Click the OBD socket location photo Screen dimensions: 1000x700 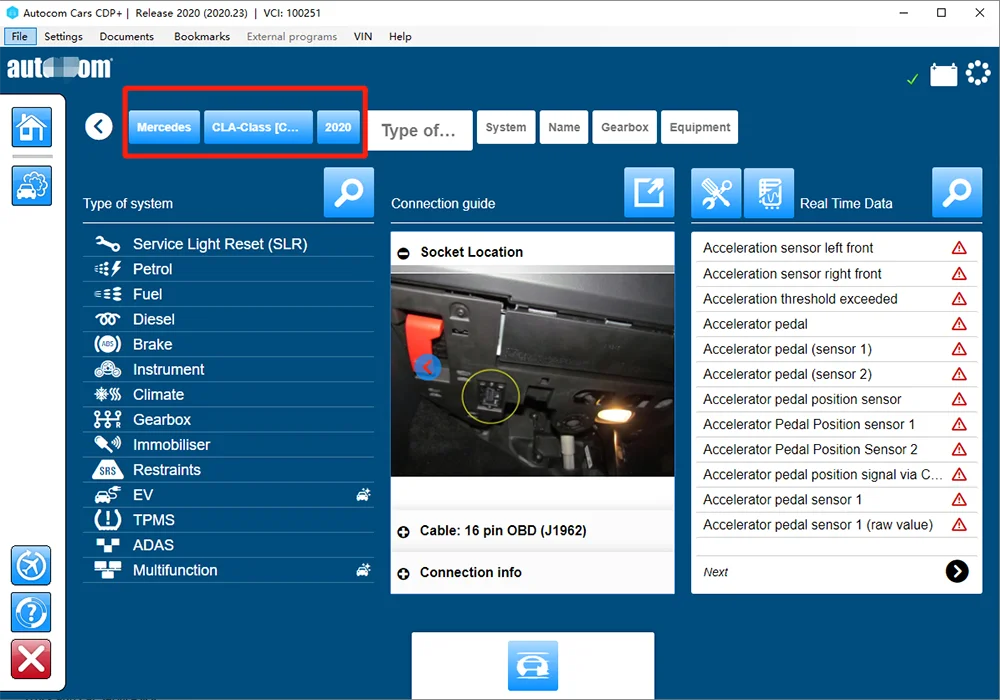[x=532, y=375]
